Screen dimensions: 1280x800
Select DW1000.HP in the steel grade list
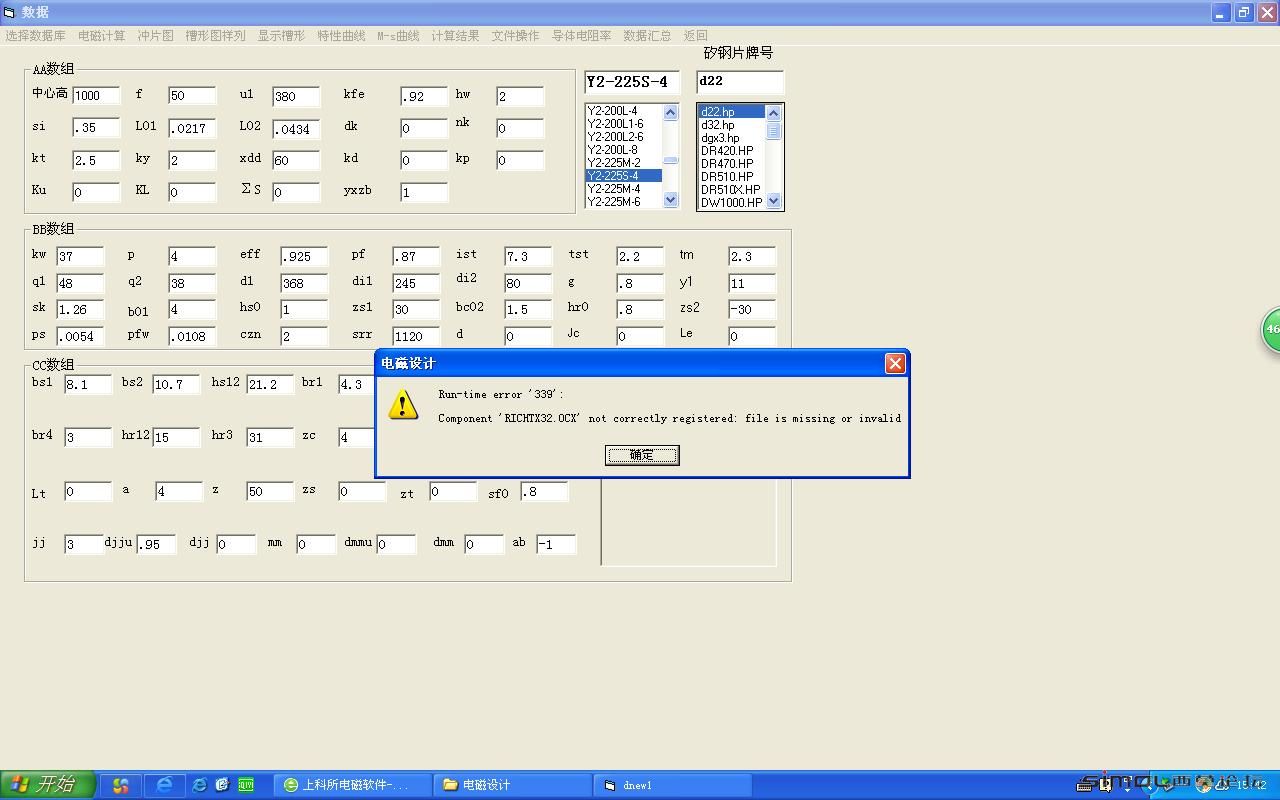pyautogui.click(x=731, y=203)
